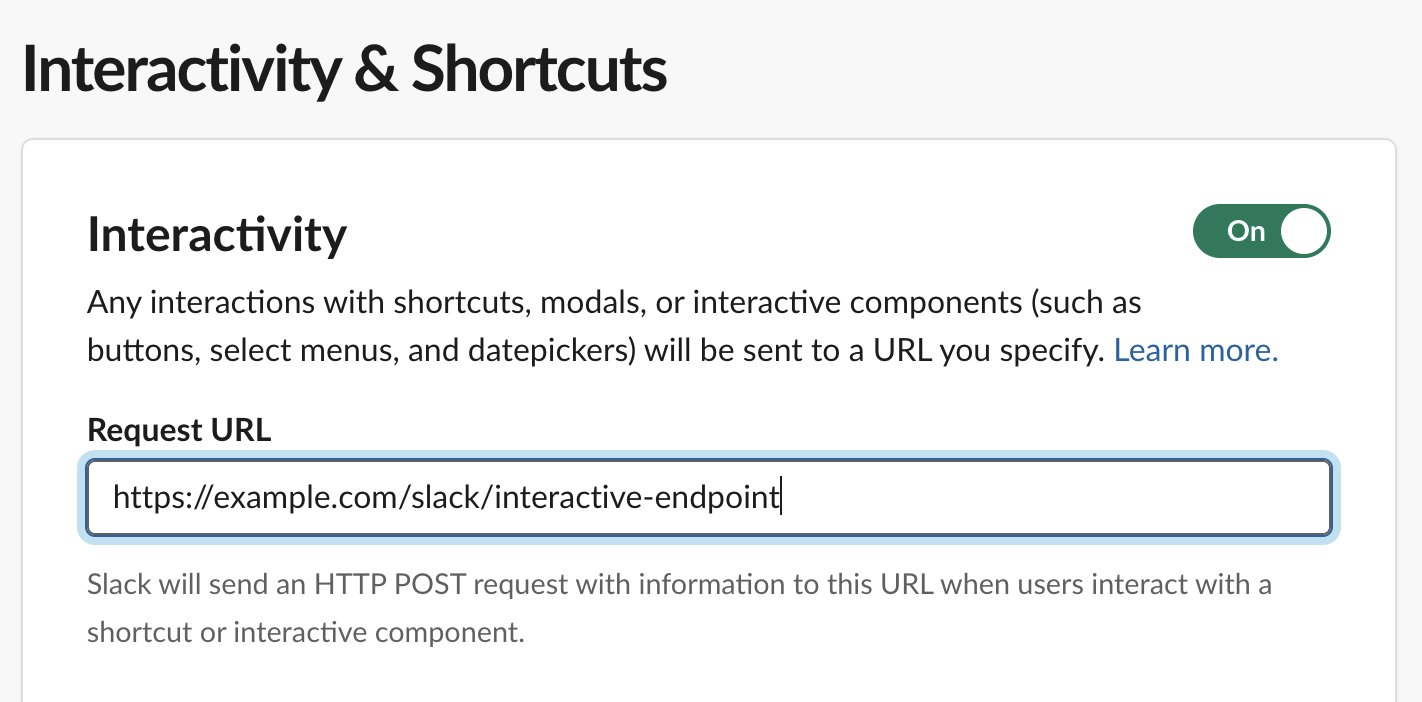The height and width of the screenshot is (702, 1422).
Task: Click the white circle on the toggle
Action: pos(1305,231)
